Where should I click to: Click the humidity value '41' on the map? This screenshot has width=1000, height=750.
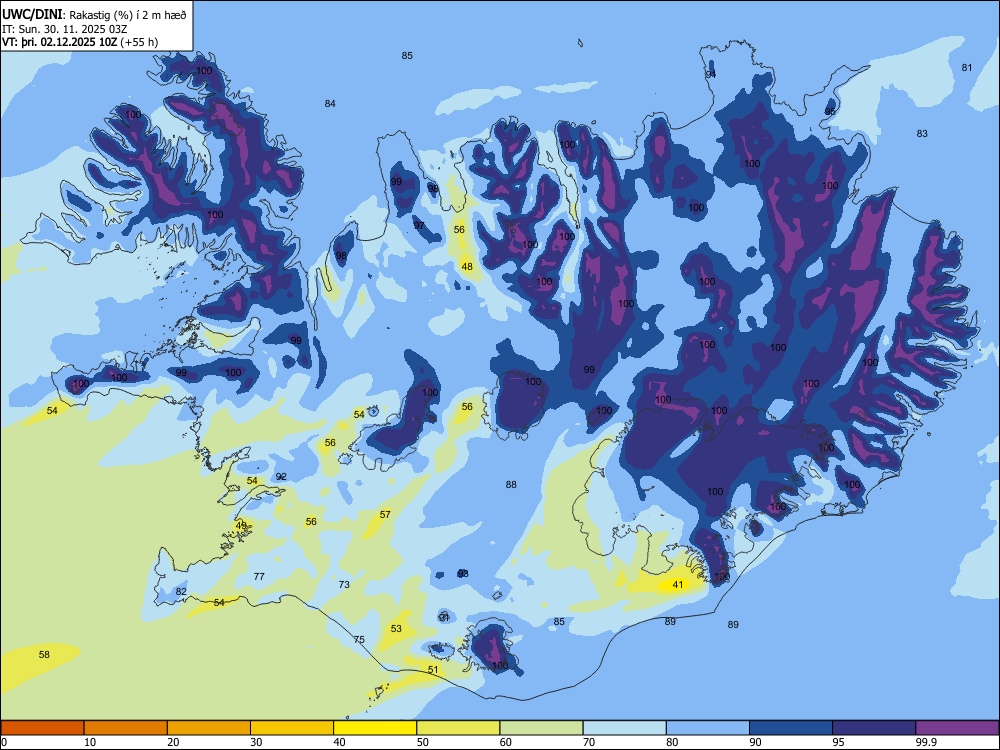[678, 585]
